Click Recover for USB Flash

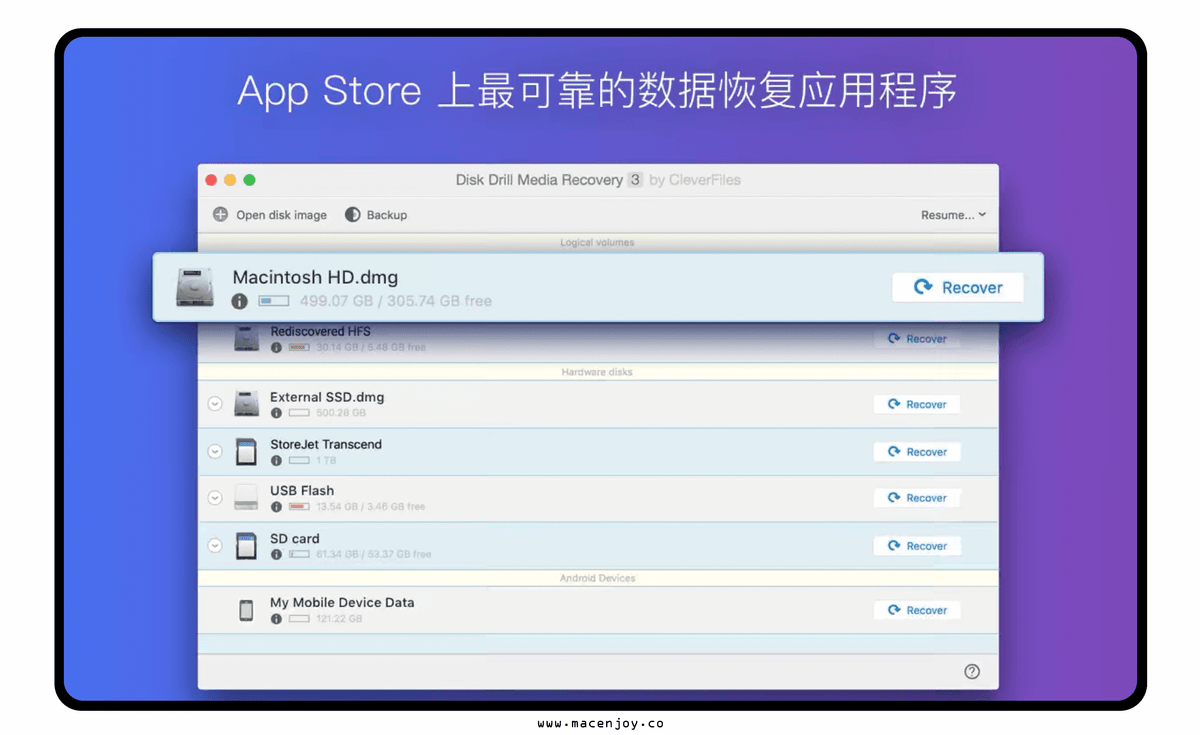(917, 498)
